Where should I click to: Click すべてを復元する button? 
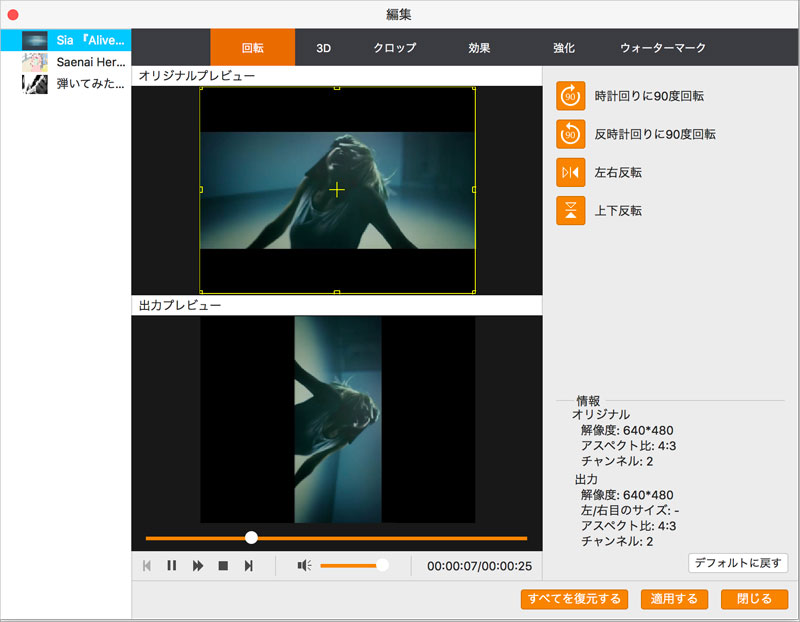[574, 599]
